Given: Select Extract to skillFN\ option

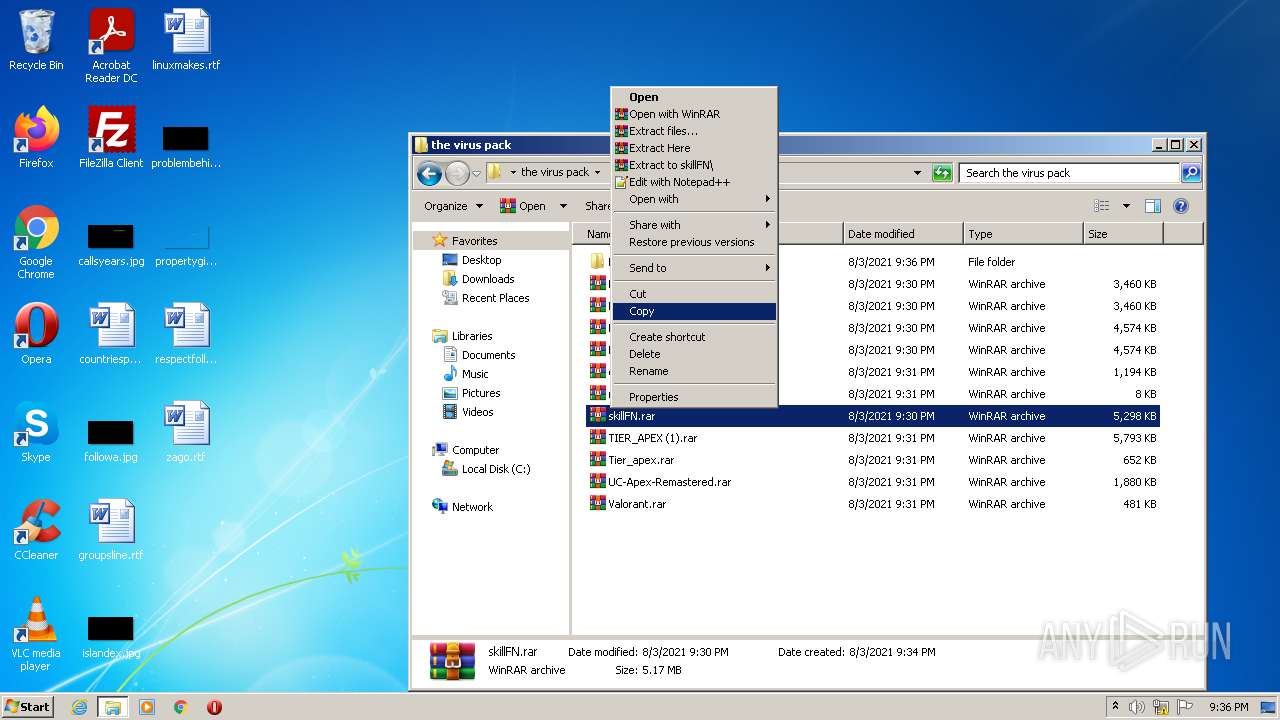Looking at the screenshot, I should (694, 165).
